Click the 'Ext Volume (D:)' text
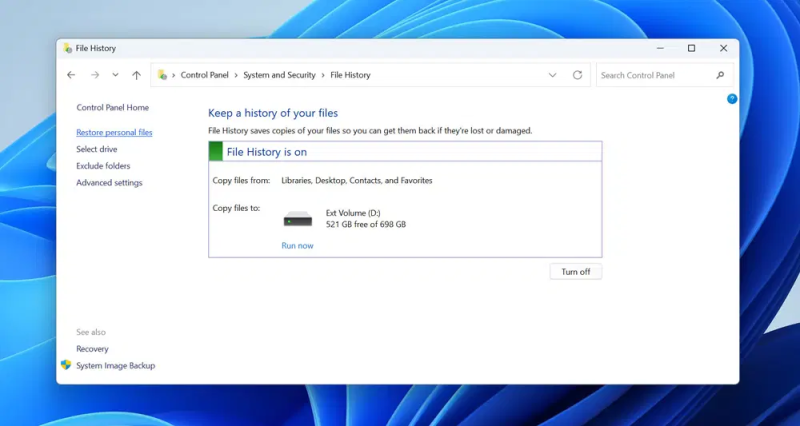Screen dimensions: 800x426 point(353,213)
